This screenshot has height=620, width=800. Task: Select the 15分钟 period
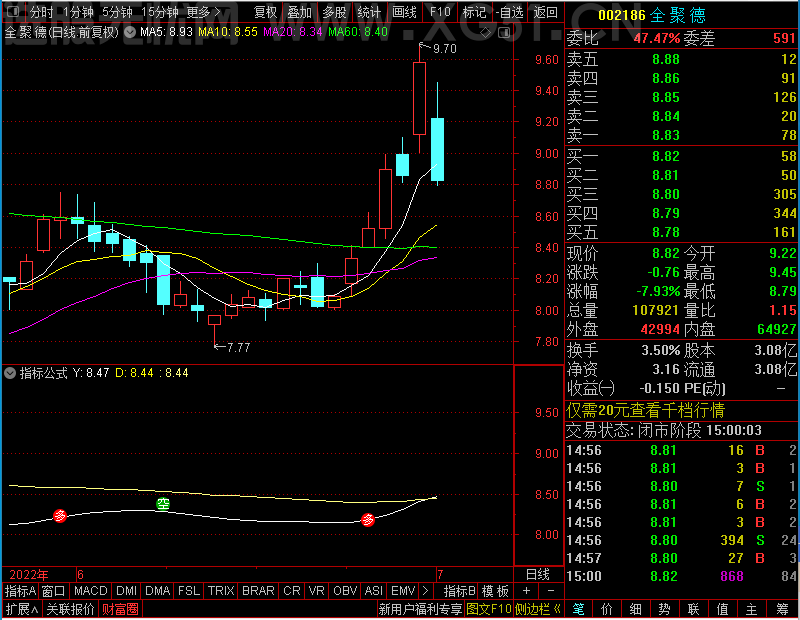pyautogui.click(x=159, y=12)
